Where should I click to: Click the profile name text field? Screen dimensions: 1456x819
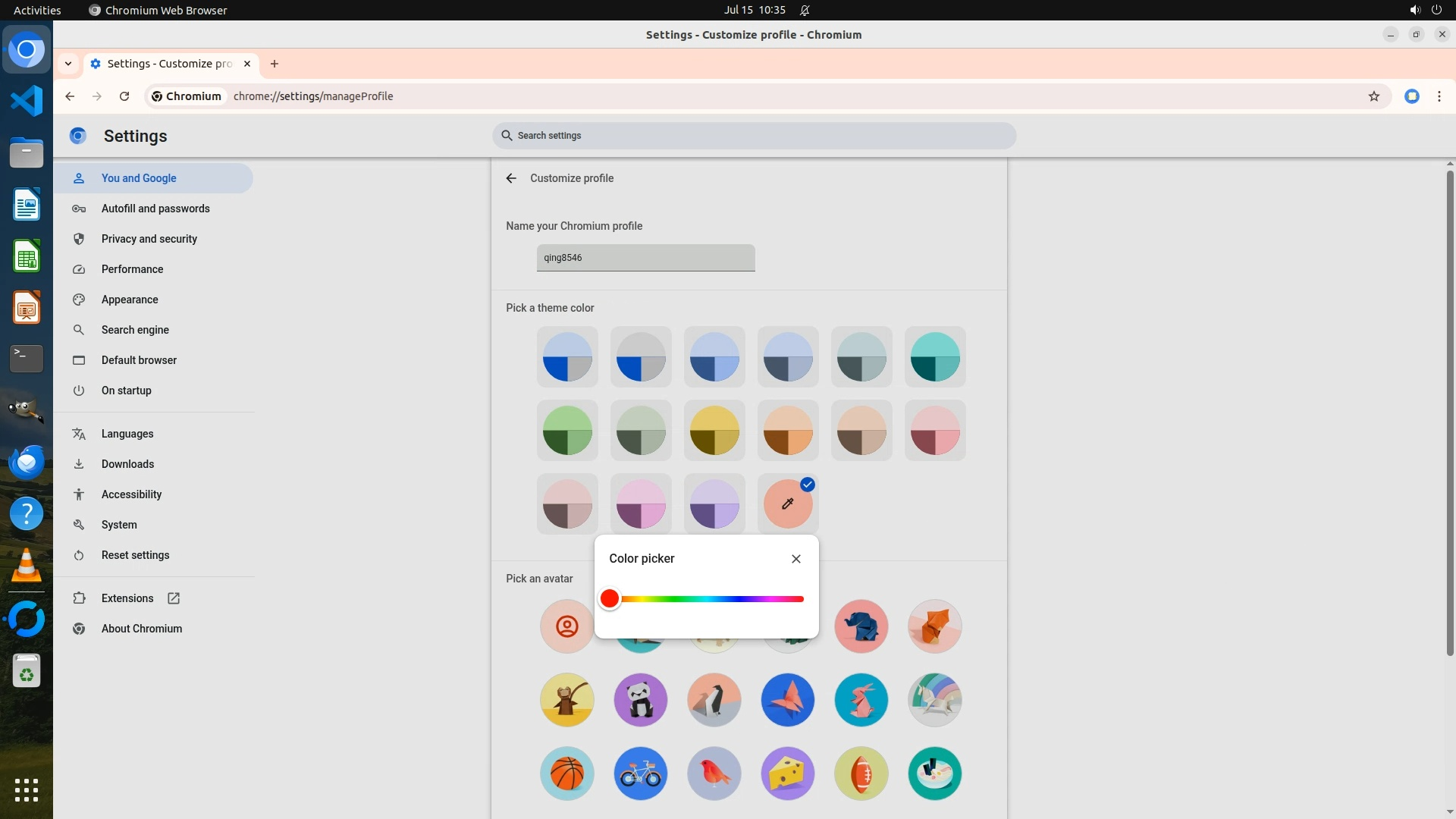pyautogui.click(x=645, y=258)
